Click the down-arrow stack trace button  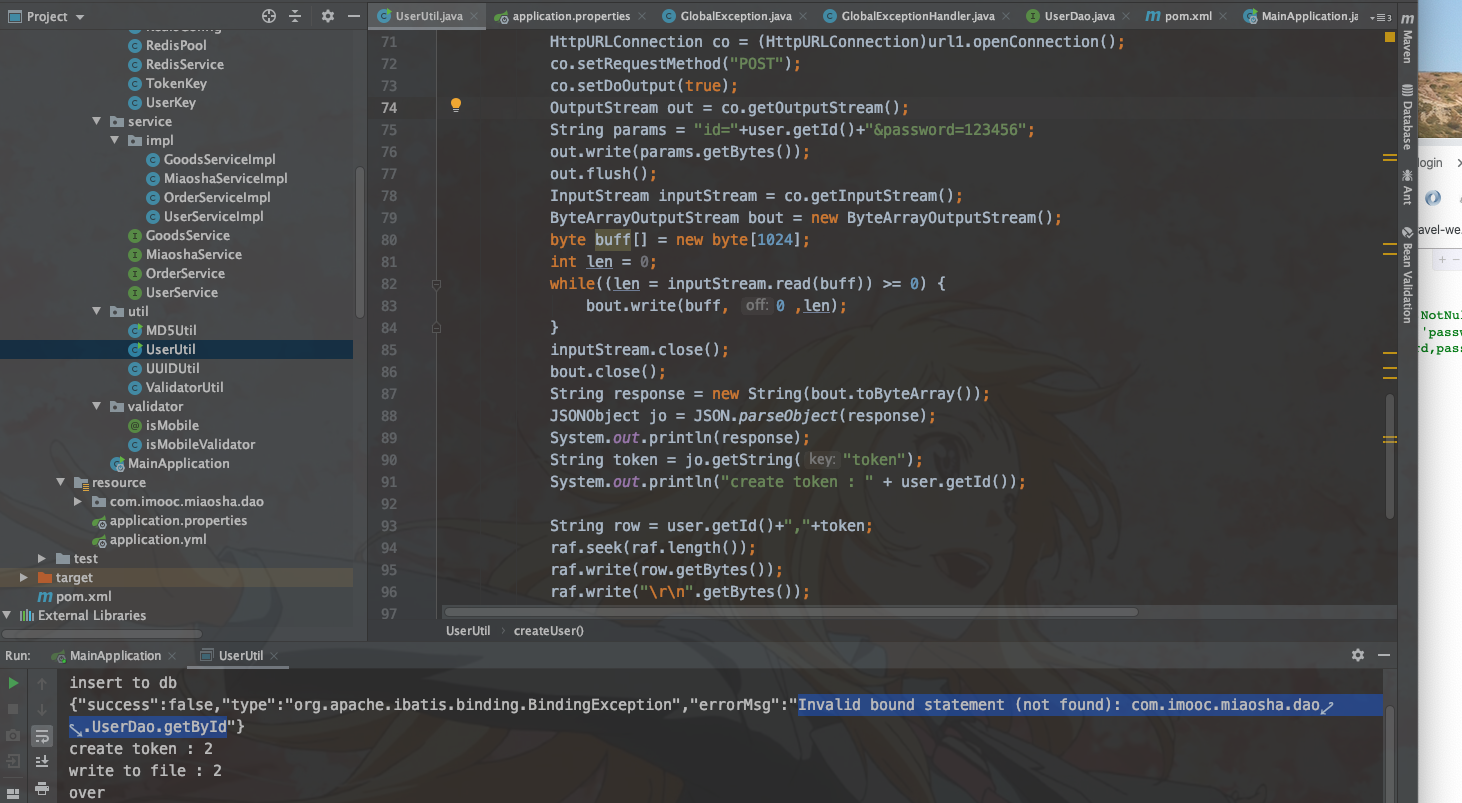[x=42, y=709]
